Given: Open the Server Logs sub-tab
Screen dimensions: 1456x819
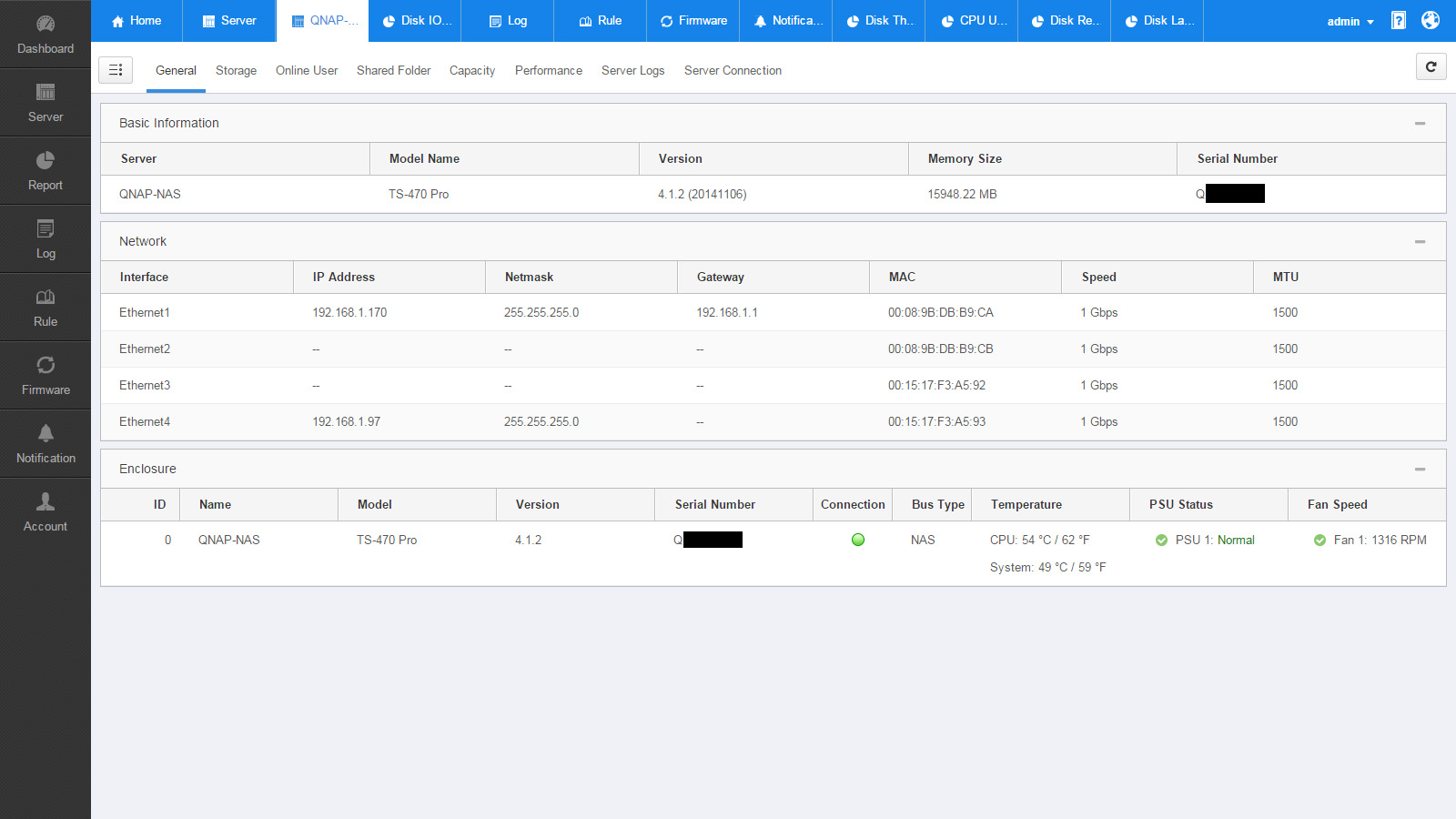Looking at the screenshot, I should pos(632,70).
